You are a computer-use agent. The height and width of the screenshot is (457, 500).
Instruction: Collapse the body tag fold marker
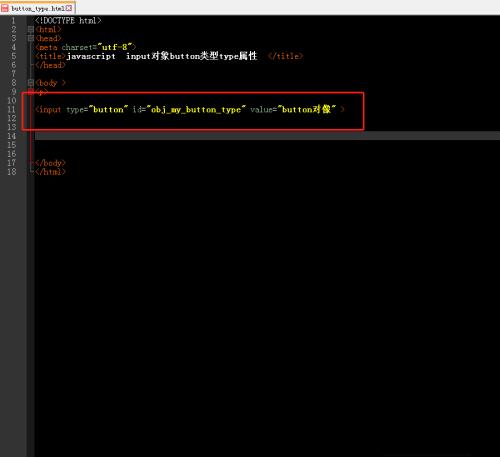(x=31, y=83)
